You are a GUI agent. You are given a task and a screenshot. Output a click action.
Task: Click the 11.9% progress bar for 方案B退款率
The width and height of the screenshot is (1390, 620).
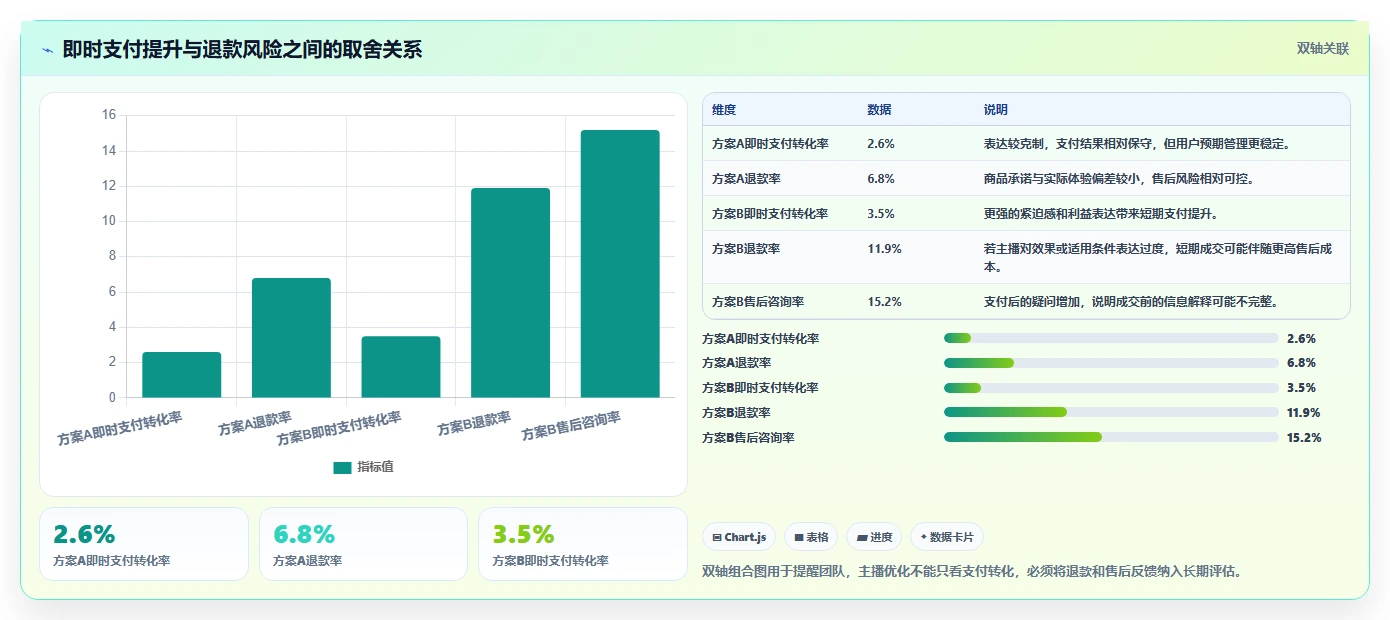[1111, 412]
